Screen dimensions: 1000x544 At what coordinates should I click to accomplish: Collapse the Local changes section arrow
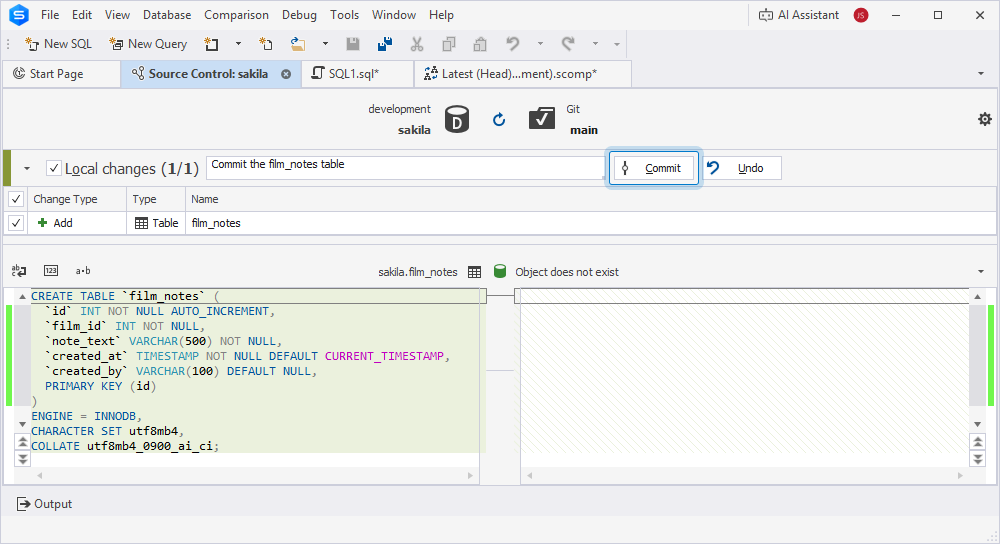pos(27,168)
